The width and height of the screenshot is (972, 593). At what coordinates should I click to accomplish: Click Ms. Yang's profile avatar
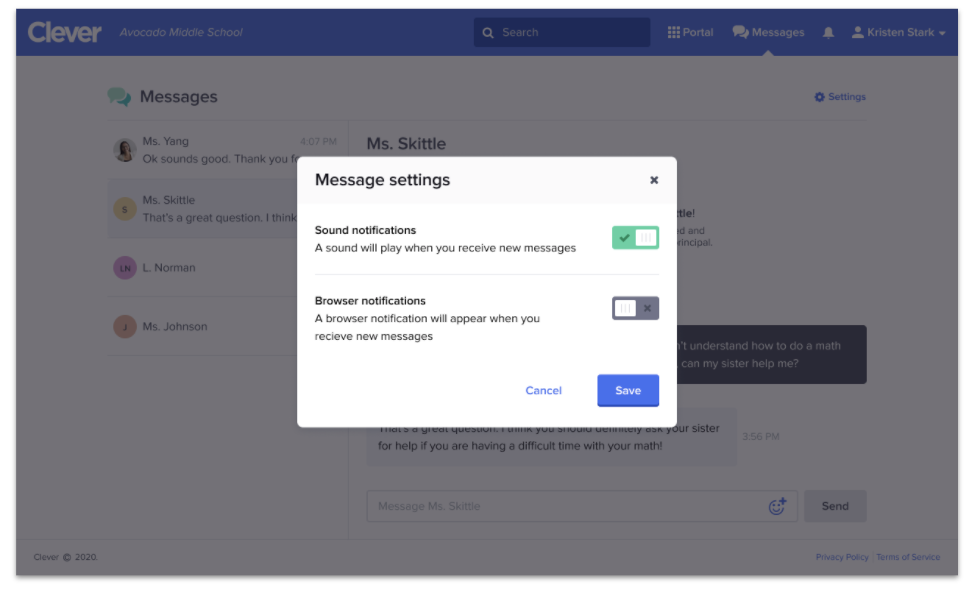125,150
